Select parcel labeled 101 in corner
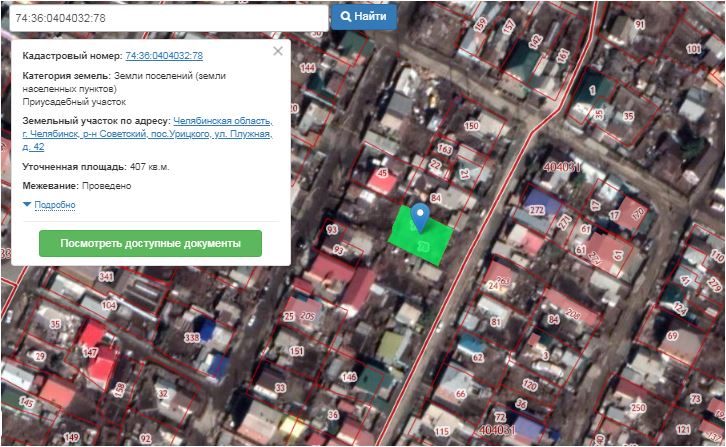The height and width of the screenshot is (447, 726). tap(693, 48)
